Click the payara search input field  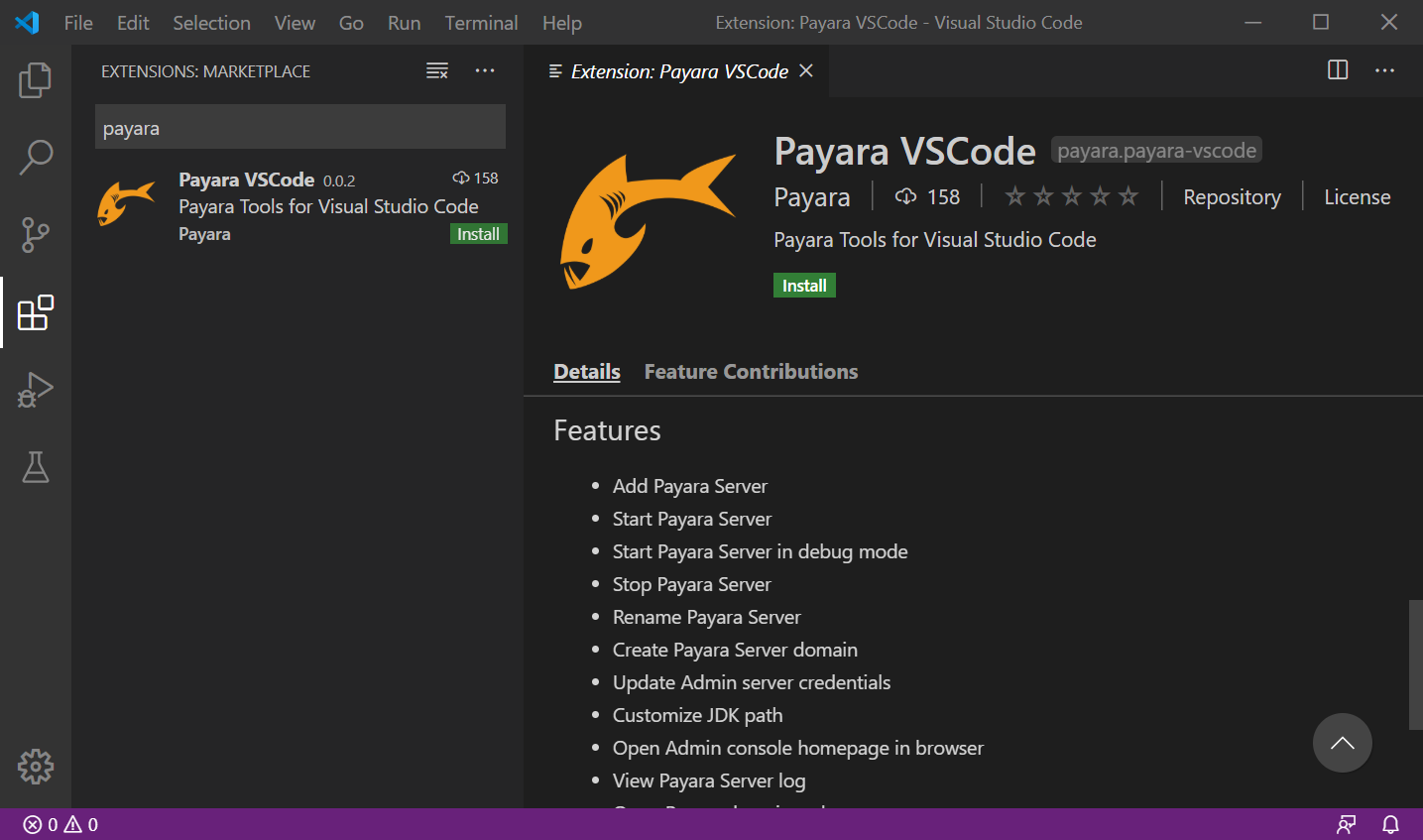point(299,128)
